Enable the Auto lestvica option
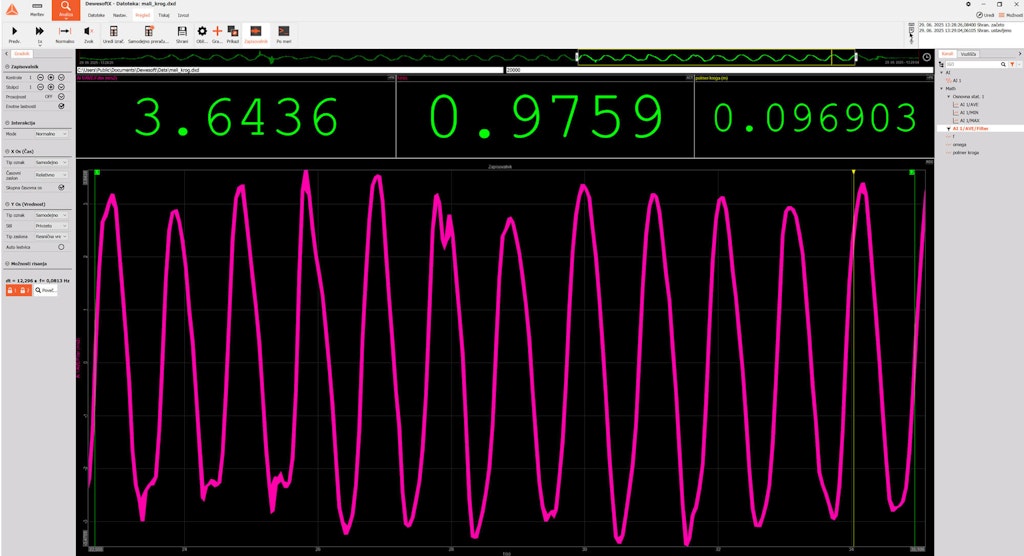 coord(61,246)
